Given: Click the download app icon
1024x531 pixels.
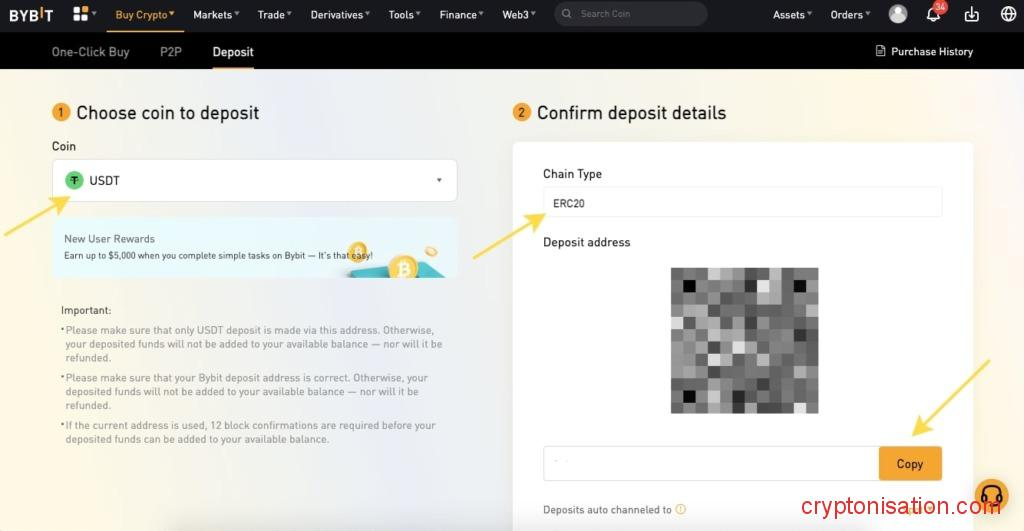Looking at the screenshot, I should click(x=971, y=15).
